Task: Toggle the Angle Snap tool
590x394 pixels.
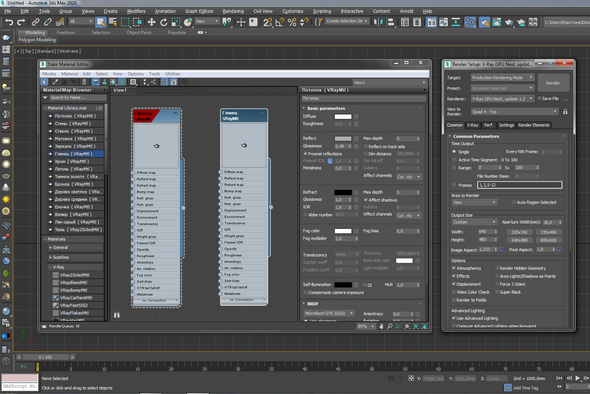Action: click(x=279, y=23)
